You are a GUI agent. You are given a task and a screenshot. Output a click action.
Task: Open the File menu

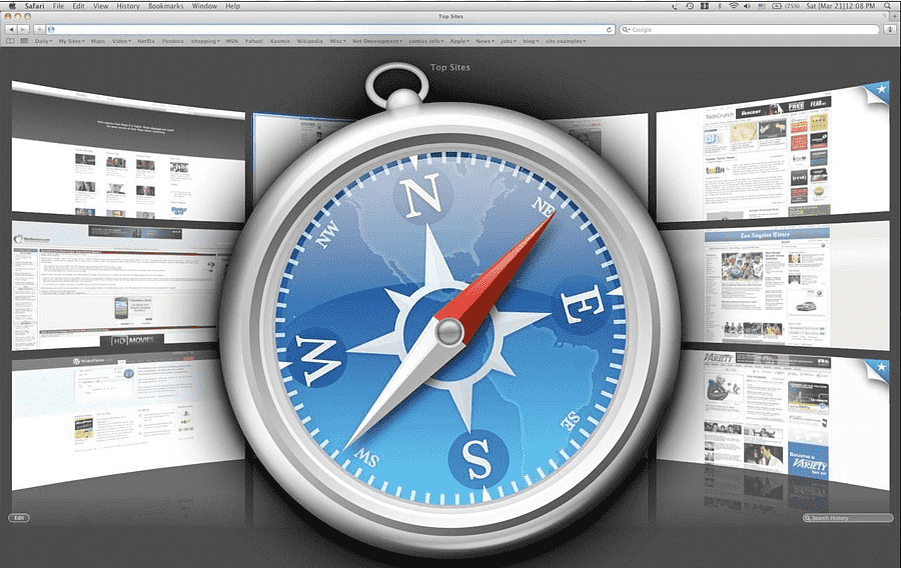(x=58, y=6)
